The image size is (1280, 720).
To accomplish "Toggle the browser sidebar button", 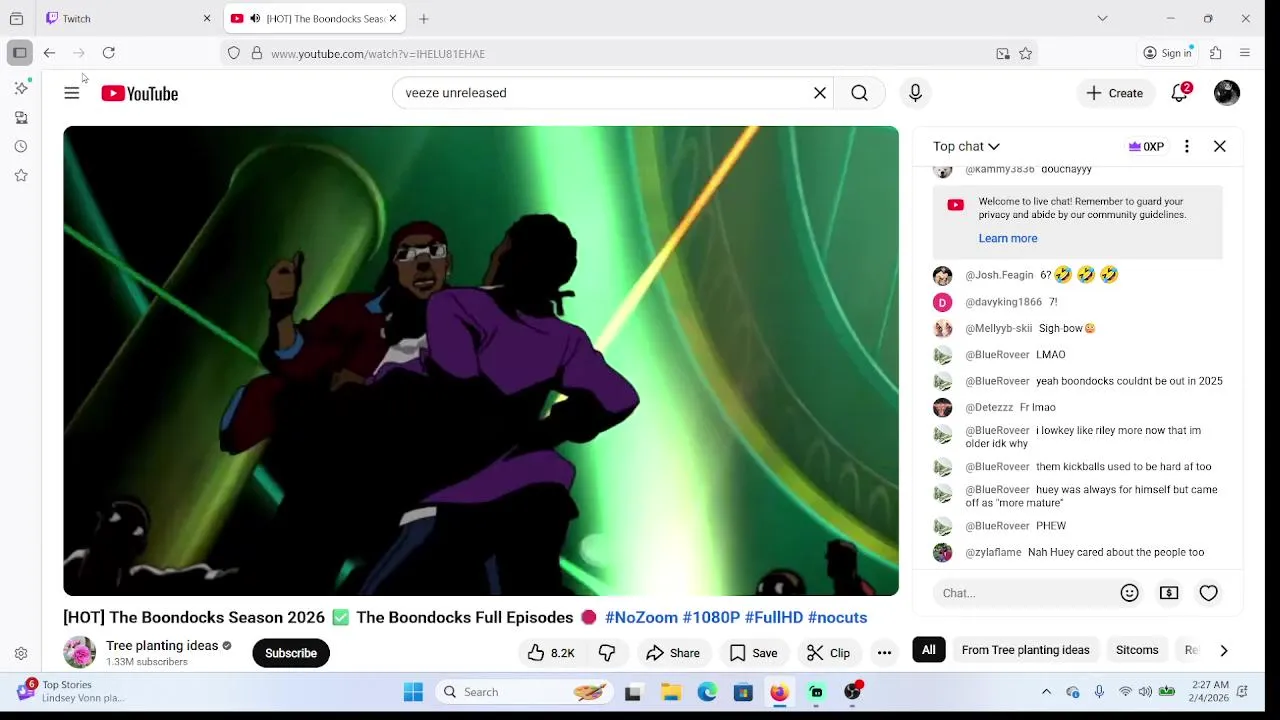I will (20, 53).
